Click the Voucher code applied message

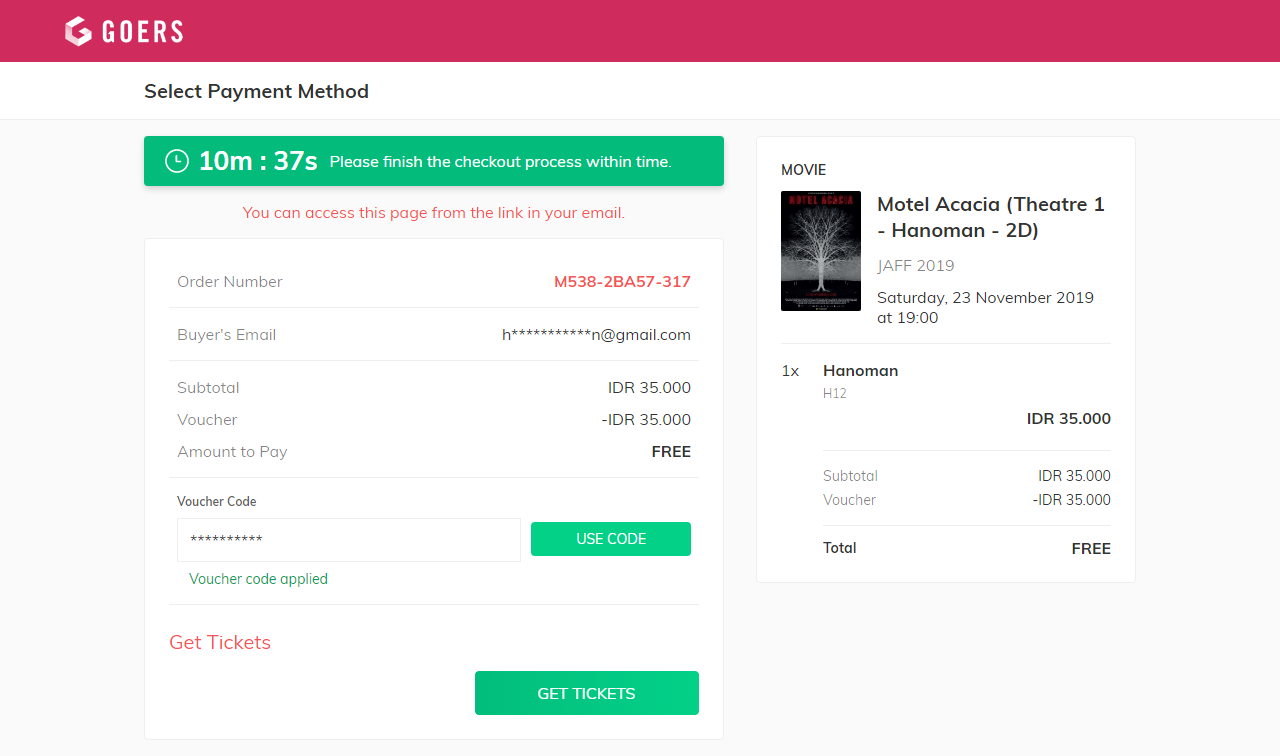click(258, 579)
